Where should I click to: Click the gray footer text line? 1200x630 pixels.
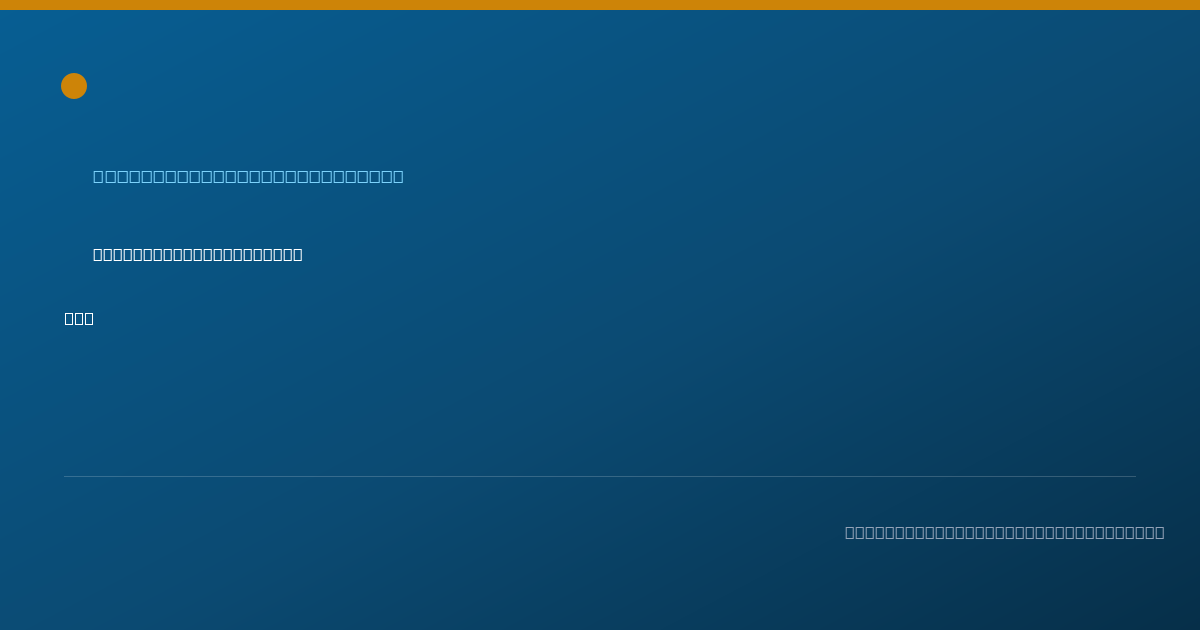[1005, 532]
